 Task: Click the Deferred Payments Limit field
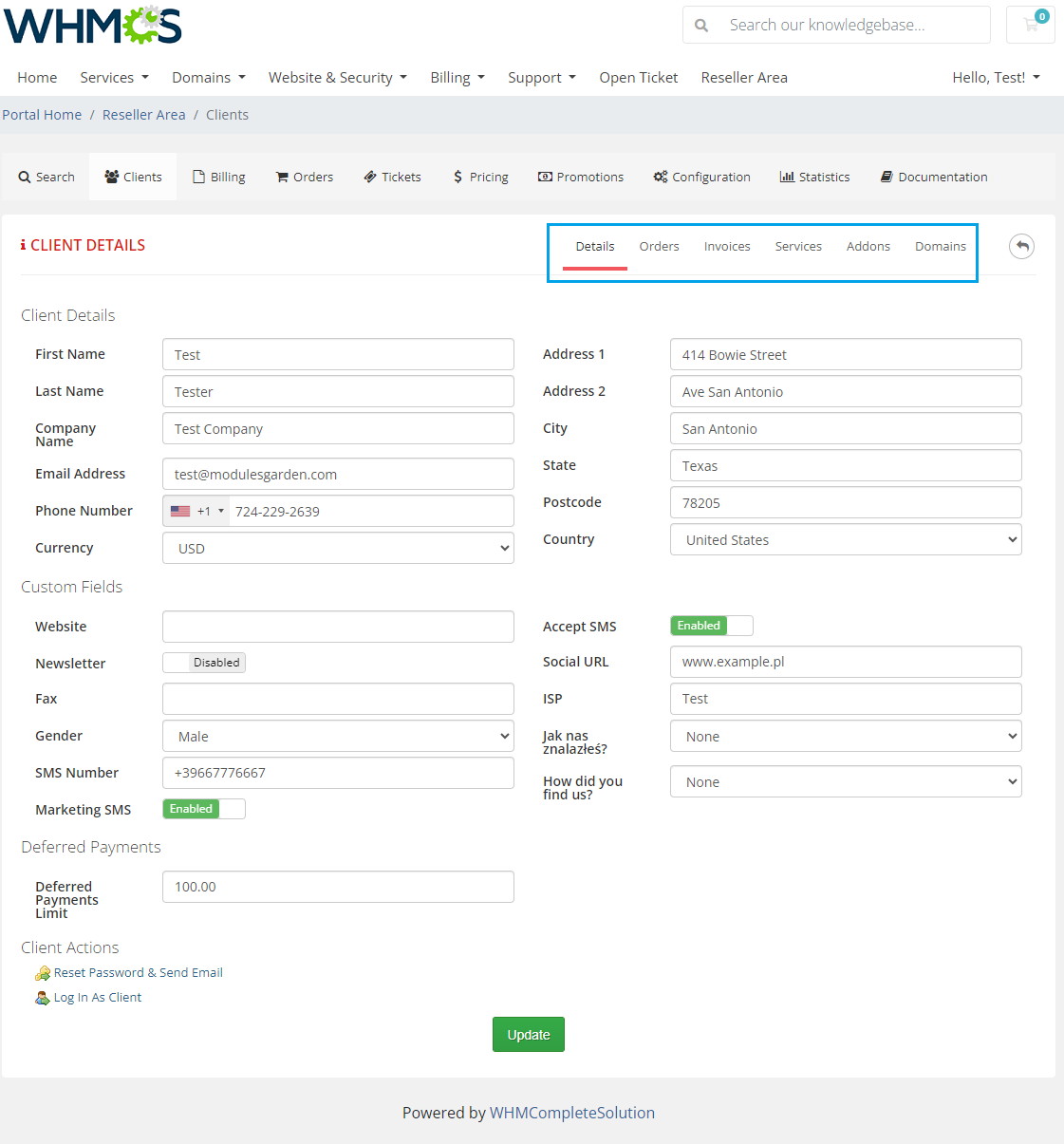click(338, 887)
